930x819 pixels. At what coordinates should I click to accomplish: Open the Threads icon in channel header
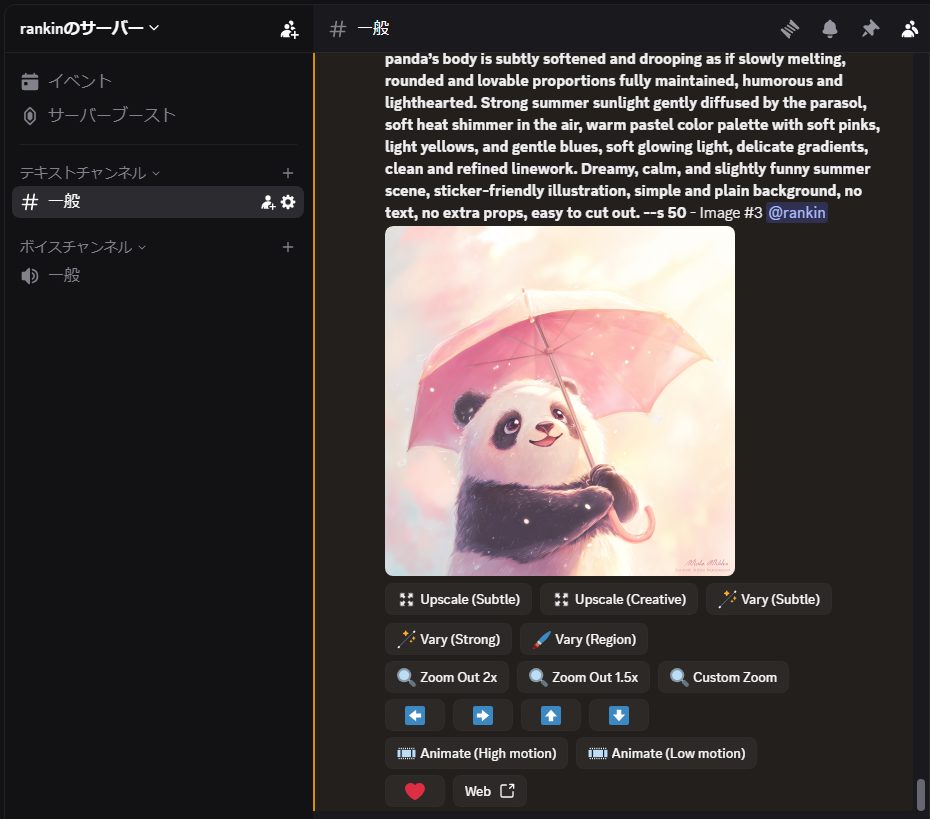[x=790, y=28]
